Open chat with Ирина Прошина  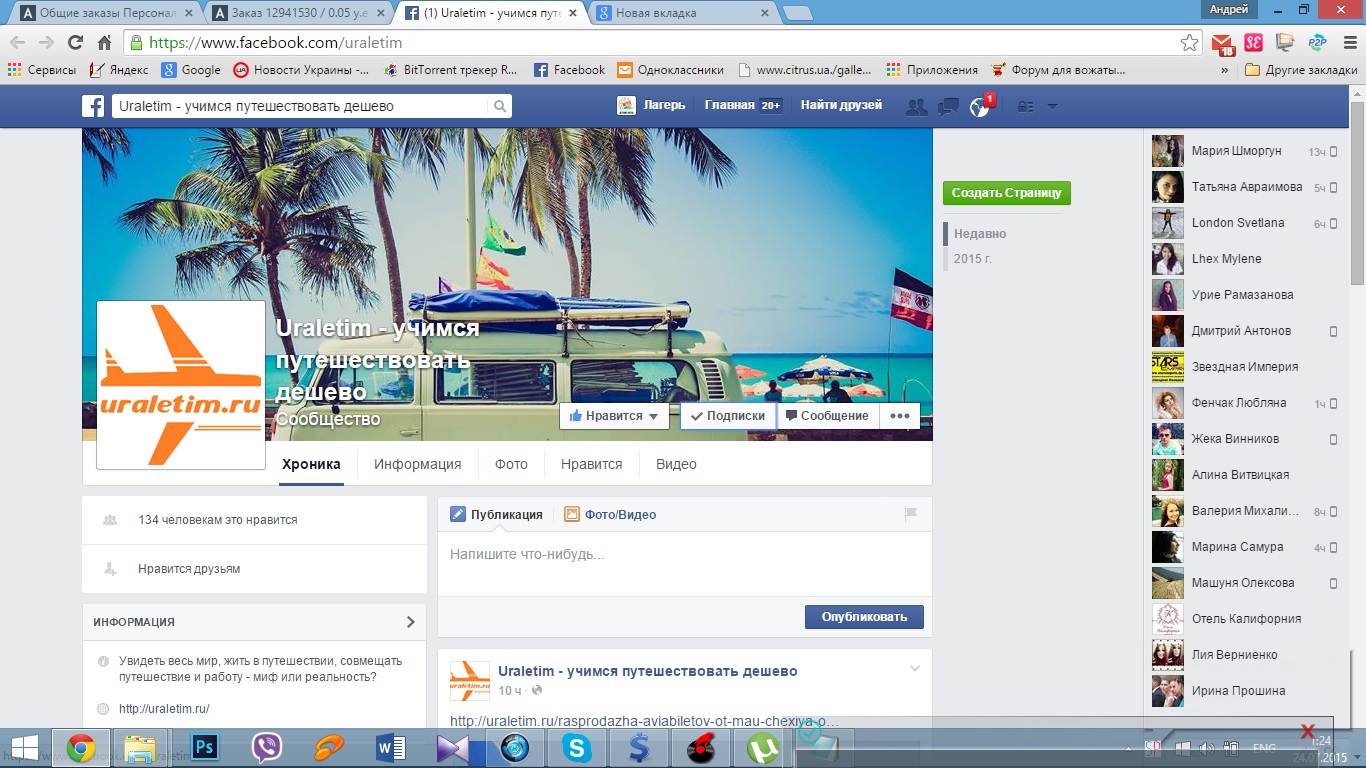tap(1244, 691)
